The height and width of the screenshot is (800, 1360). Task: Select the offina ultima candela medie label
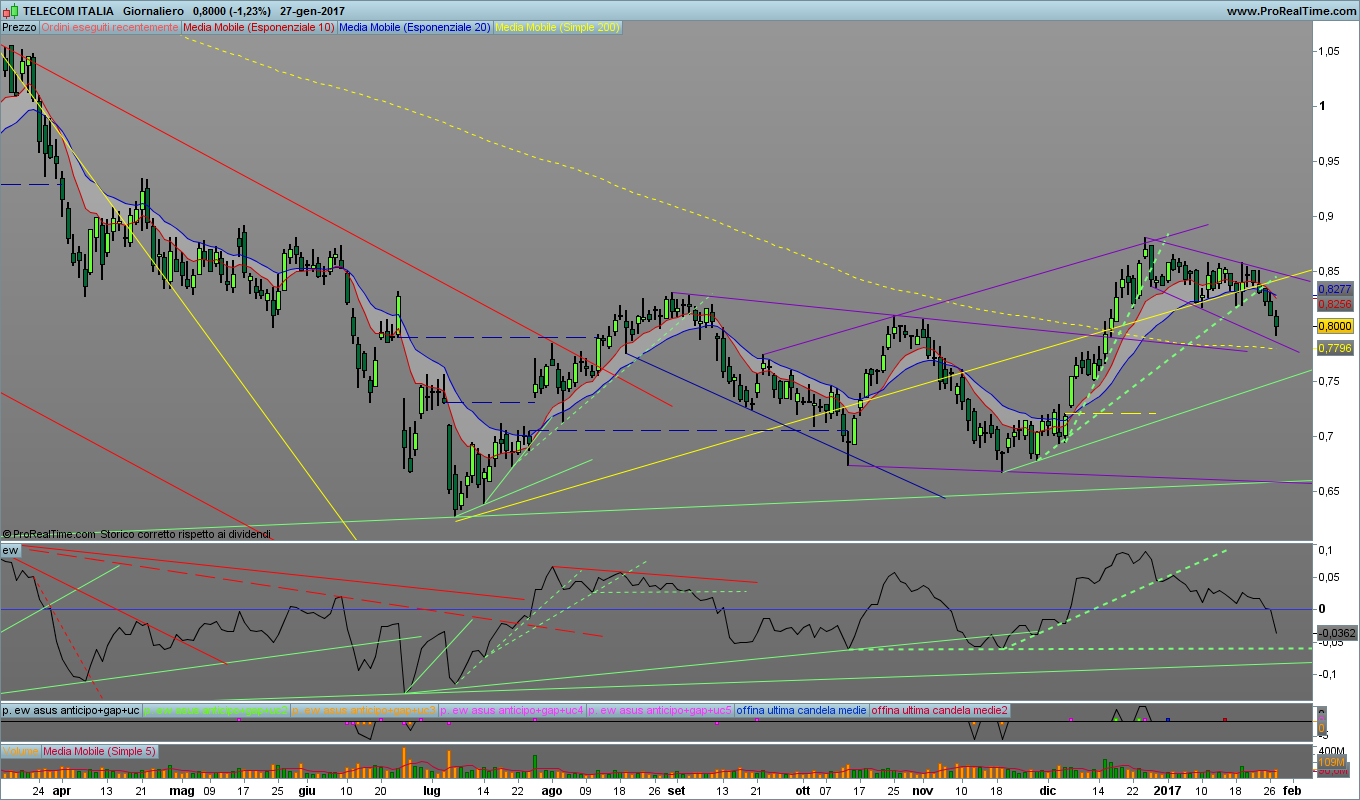tap(801, 710)
